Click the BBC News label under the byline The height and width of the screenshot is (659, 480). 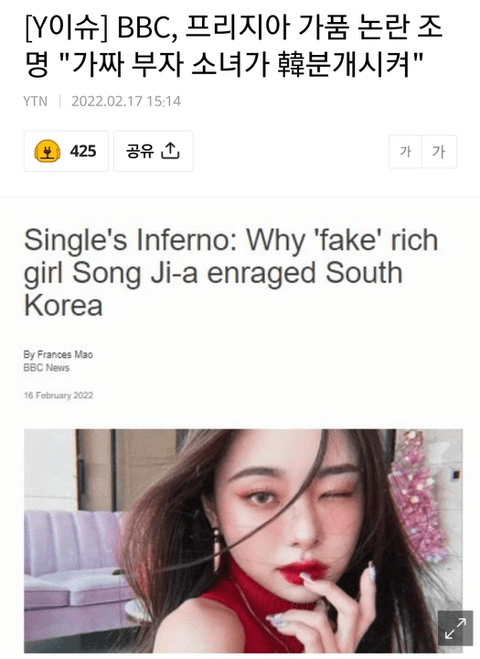coord(47,368)
